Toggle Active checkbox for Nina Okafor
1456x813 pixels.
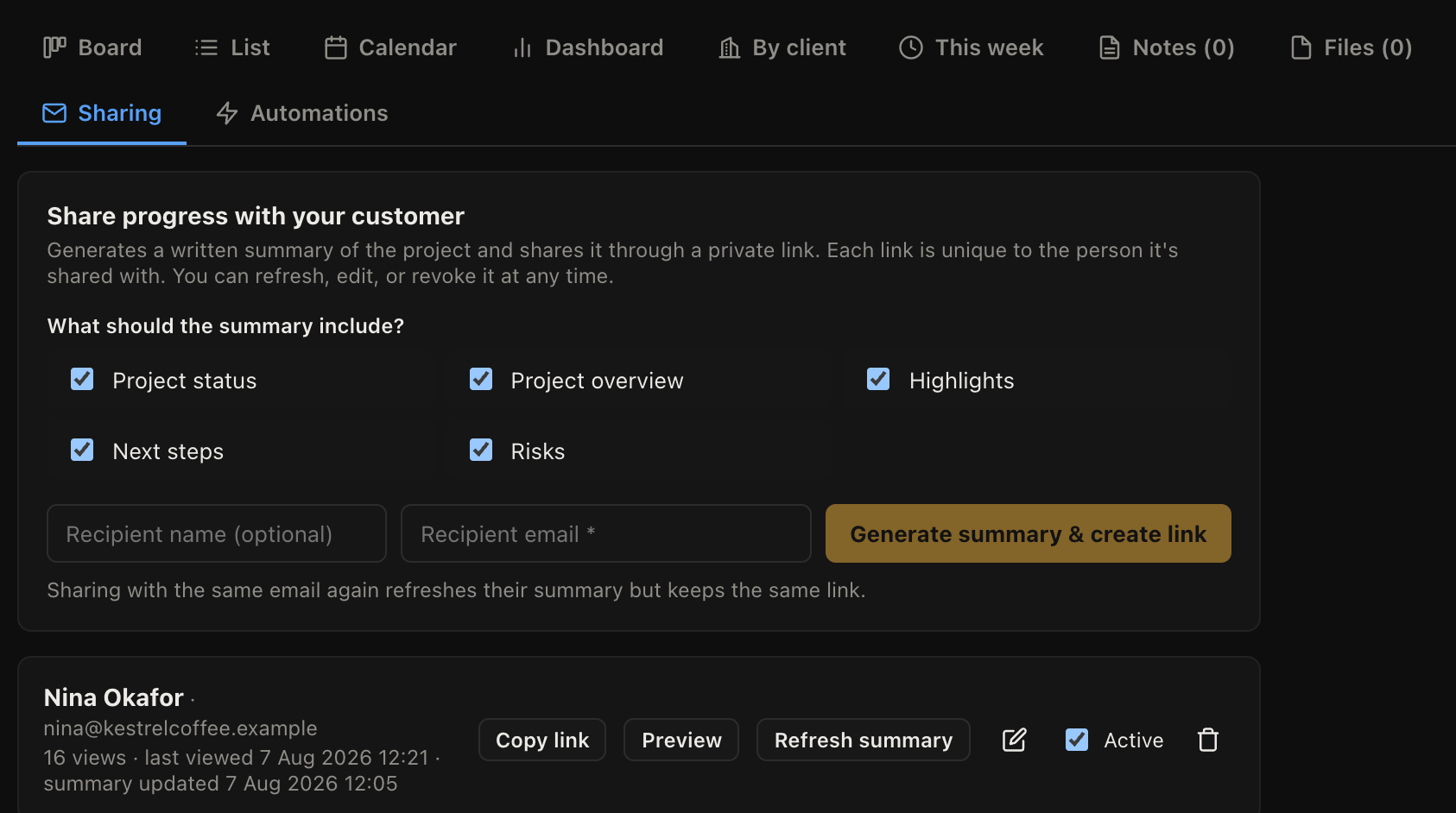[x=1077, y=740]
